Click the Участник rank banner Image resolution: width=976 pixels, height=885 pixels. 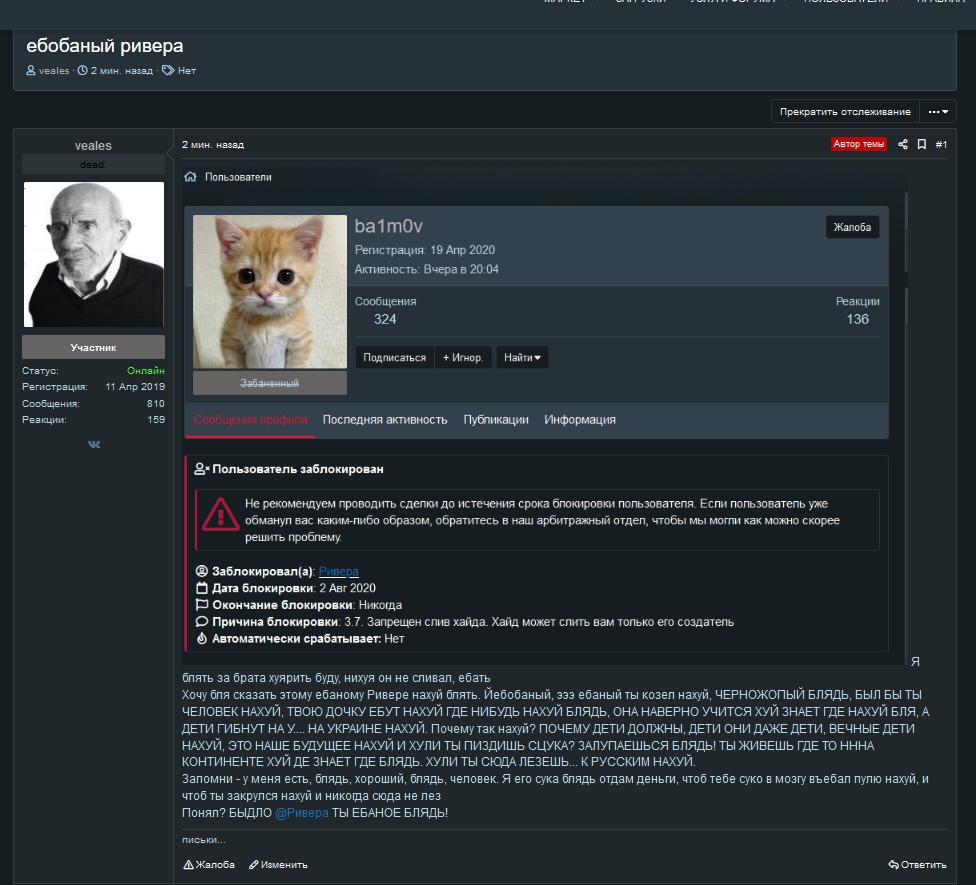(93, 347)
